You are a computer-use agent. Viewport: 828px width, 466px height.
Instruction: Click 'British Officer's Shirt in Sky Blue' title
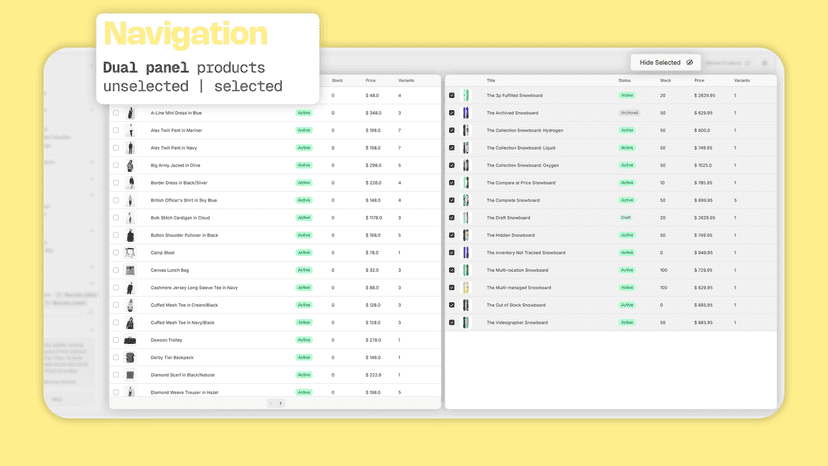pyautogui.click(x=184, y=200)
